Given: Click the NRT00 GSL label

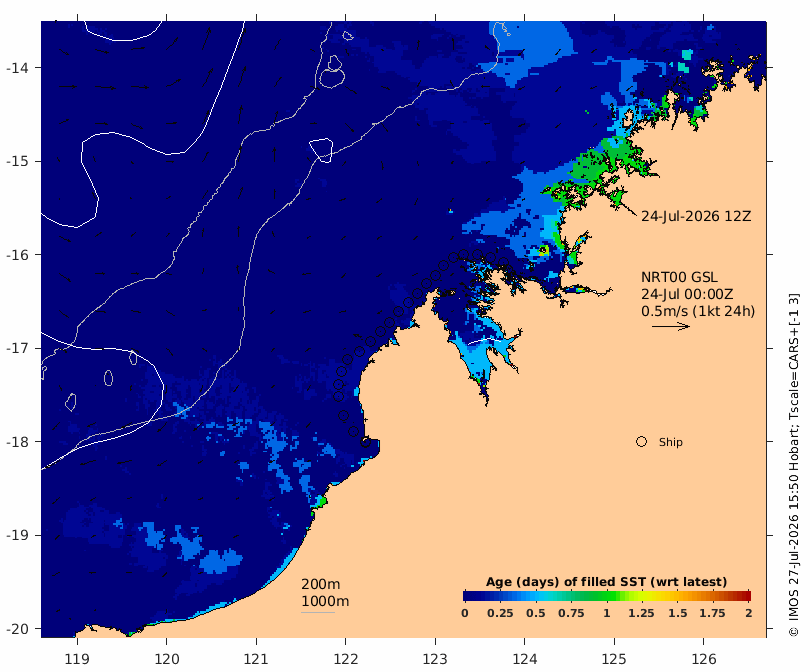Looking at the screenshot, I should 679,277.
